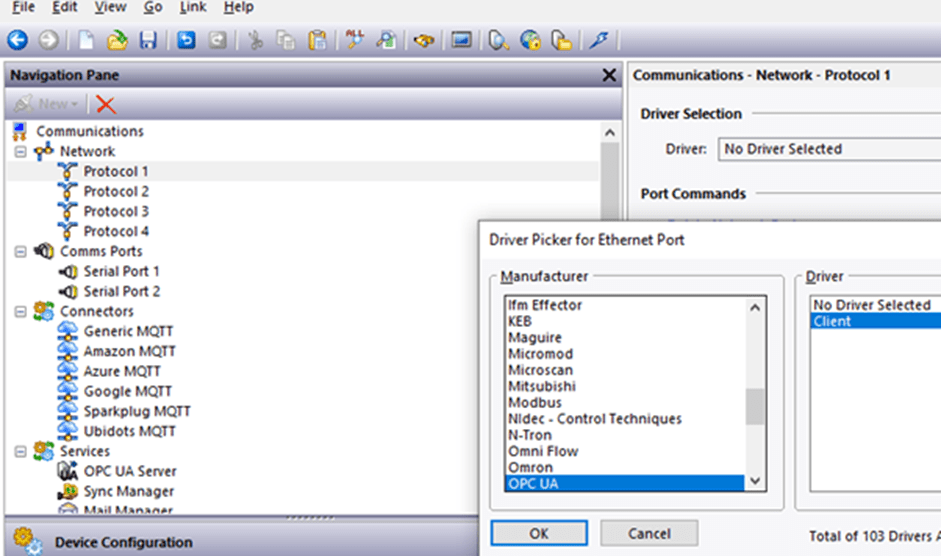Delete item with red X in Navigation Pane

[106, 104]
